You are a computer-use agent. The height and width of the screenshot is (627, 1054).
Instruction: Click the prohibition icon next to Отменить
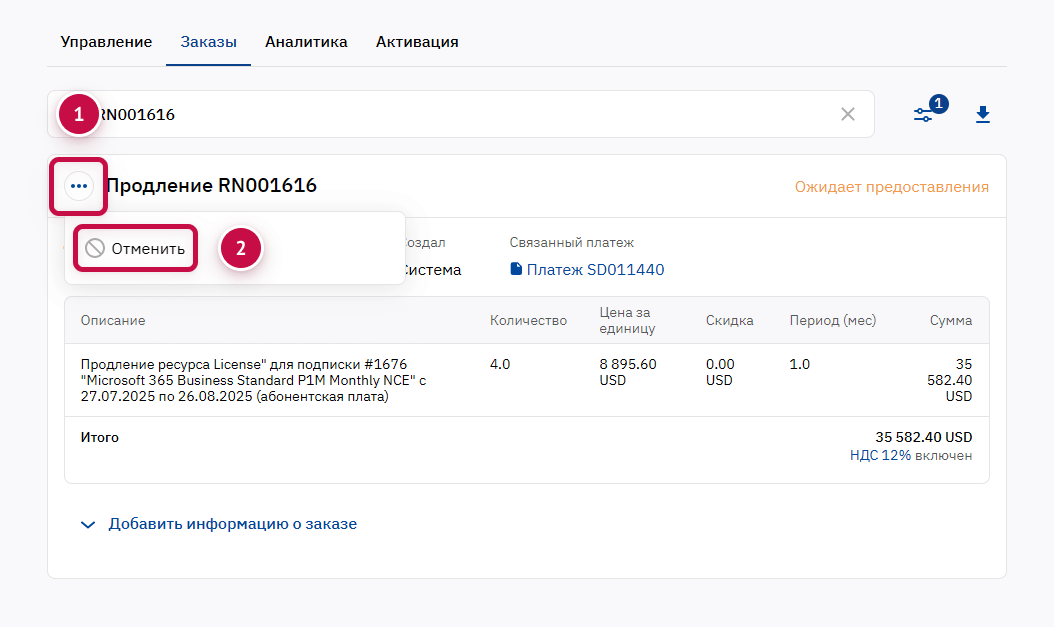pyautogui.click(x=95, y=247)
